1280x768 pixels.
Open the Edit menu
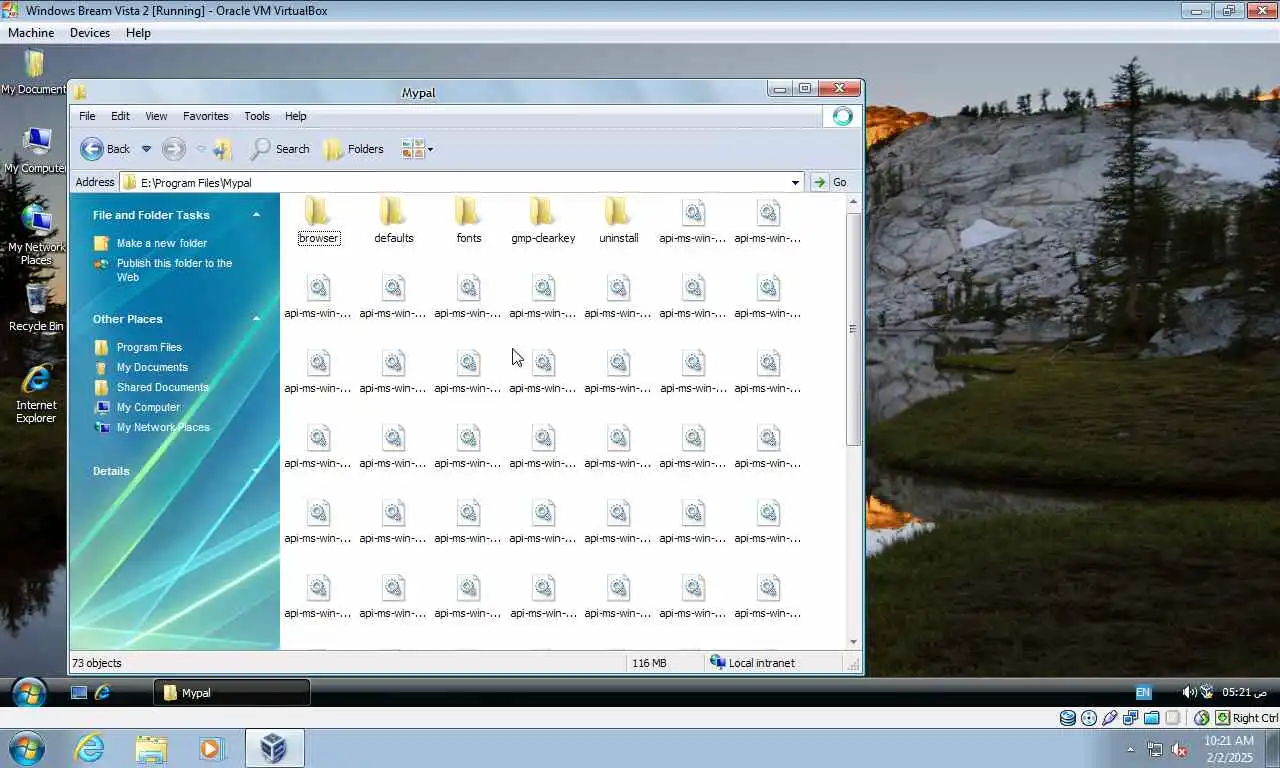120,116
